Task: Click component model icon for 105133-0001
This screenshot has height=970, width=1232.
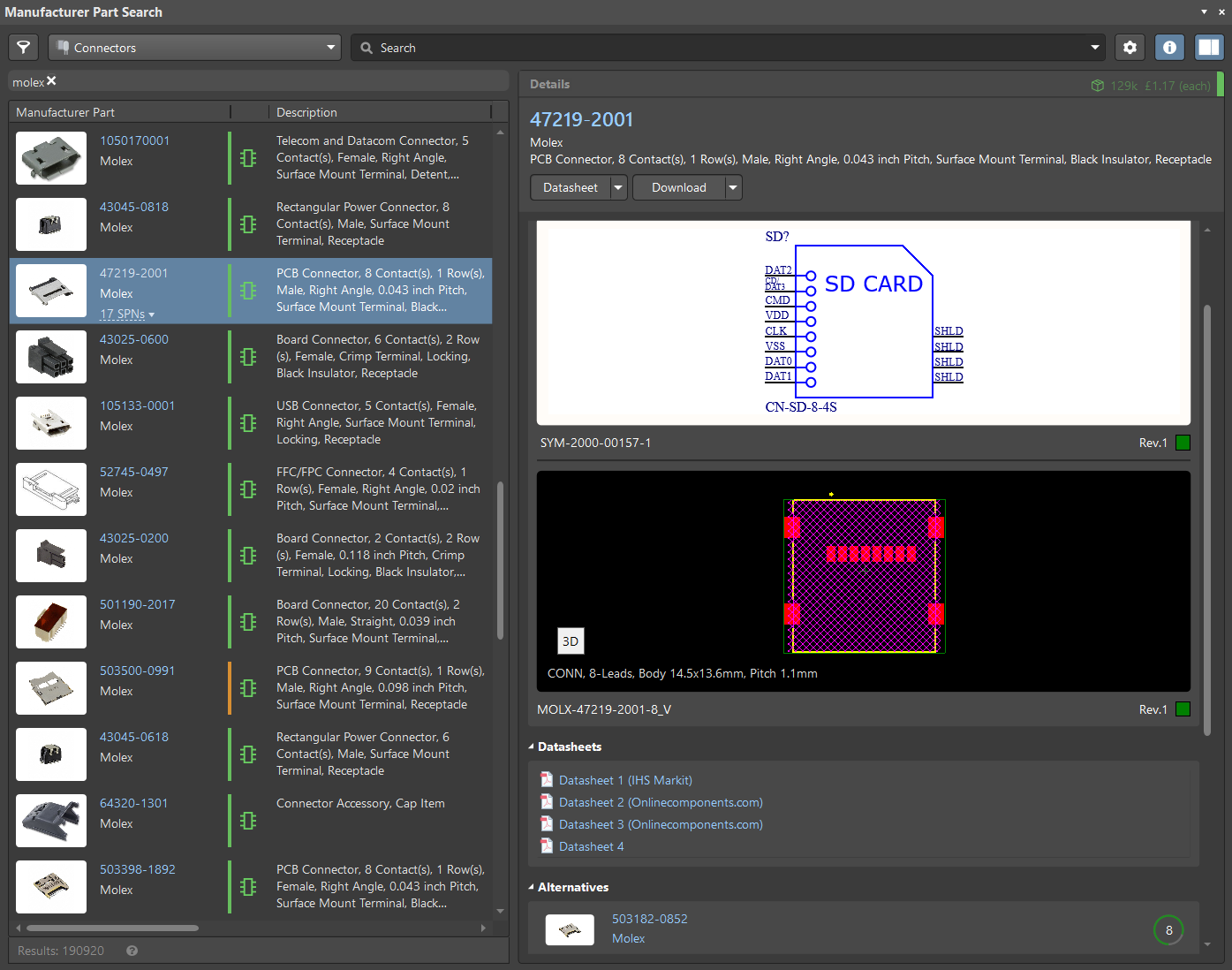Action: [x=248, y=423]
